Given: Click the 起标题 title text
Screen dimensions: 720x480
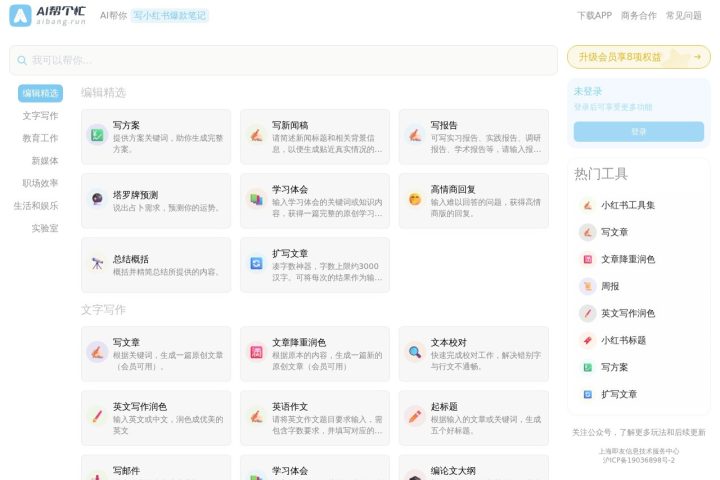Looking at the screenshot, I should [444, 407].
